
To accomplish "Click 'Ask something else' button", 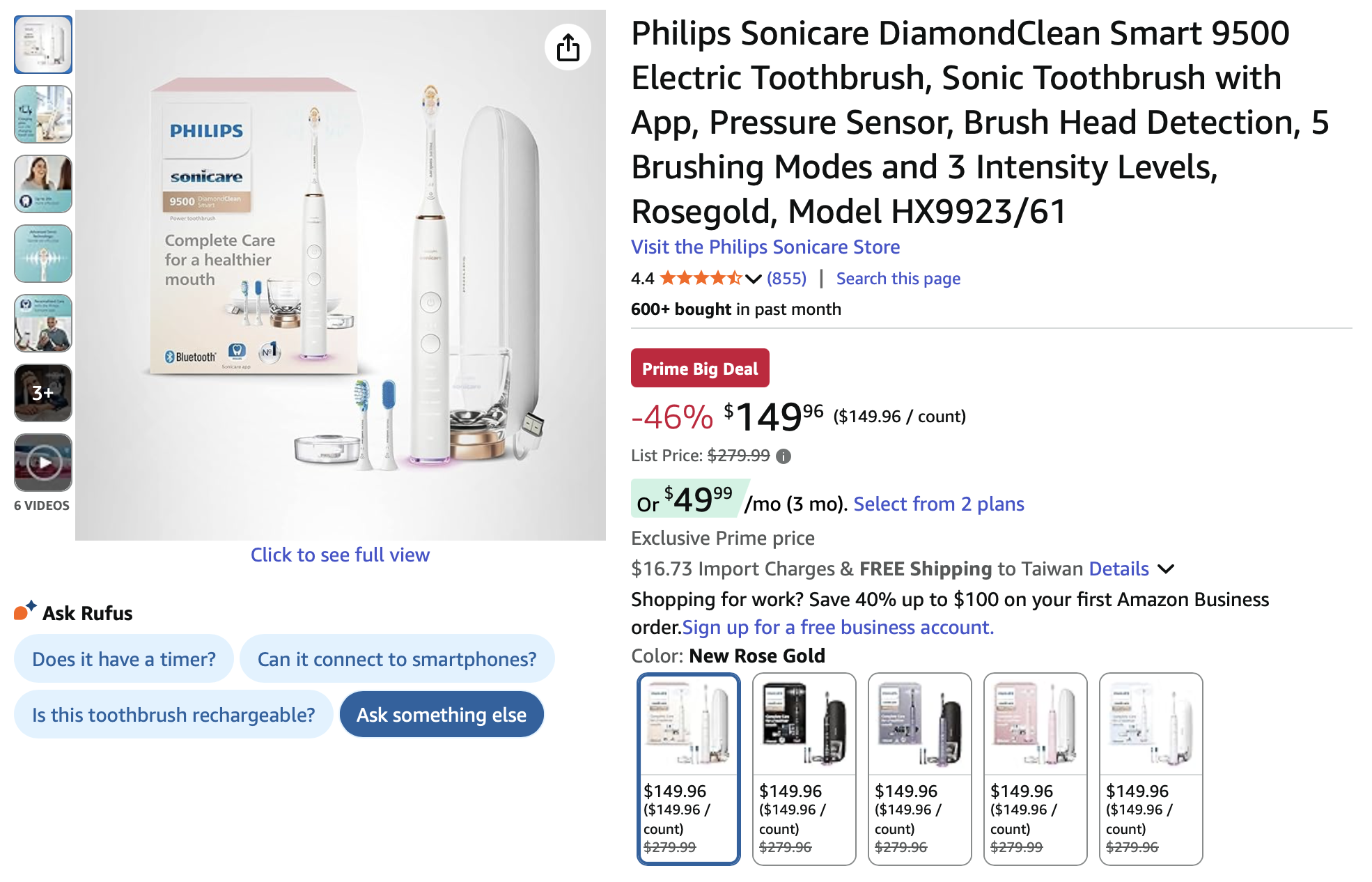I will coord(442,715).
